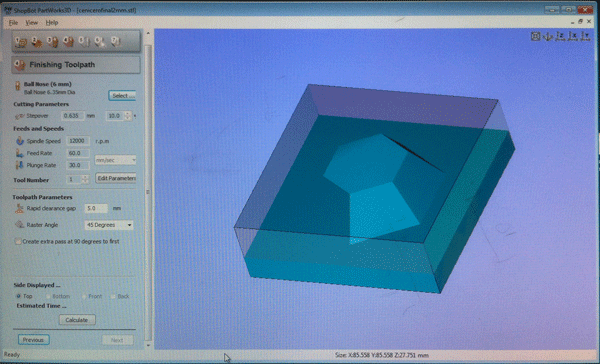Expand the mm/sec feed units dropdown
Image resolution: width=600 pixels, height=364 pixels.
(115, 160)
